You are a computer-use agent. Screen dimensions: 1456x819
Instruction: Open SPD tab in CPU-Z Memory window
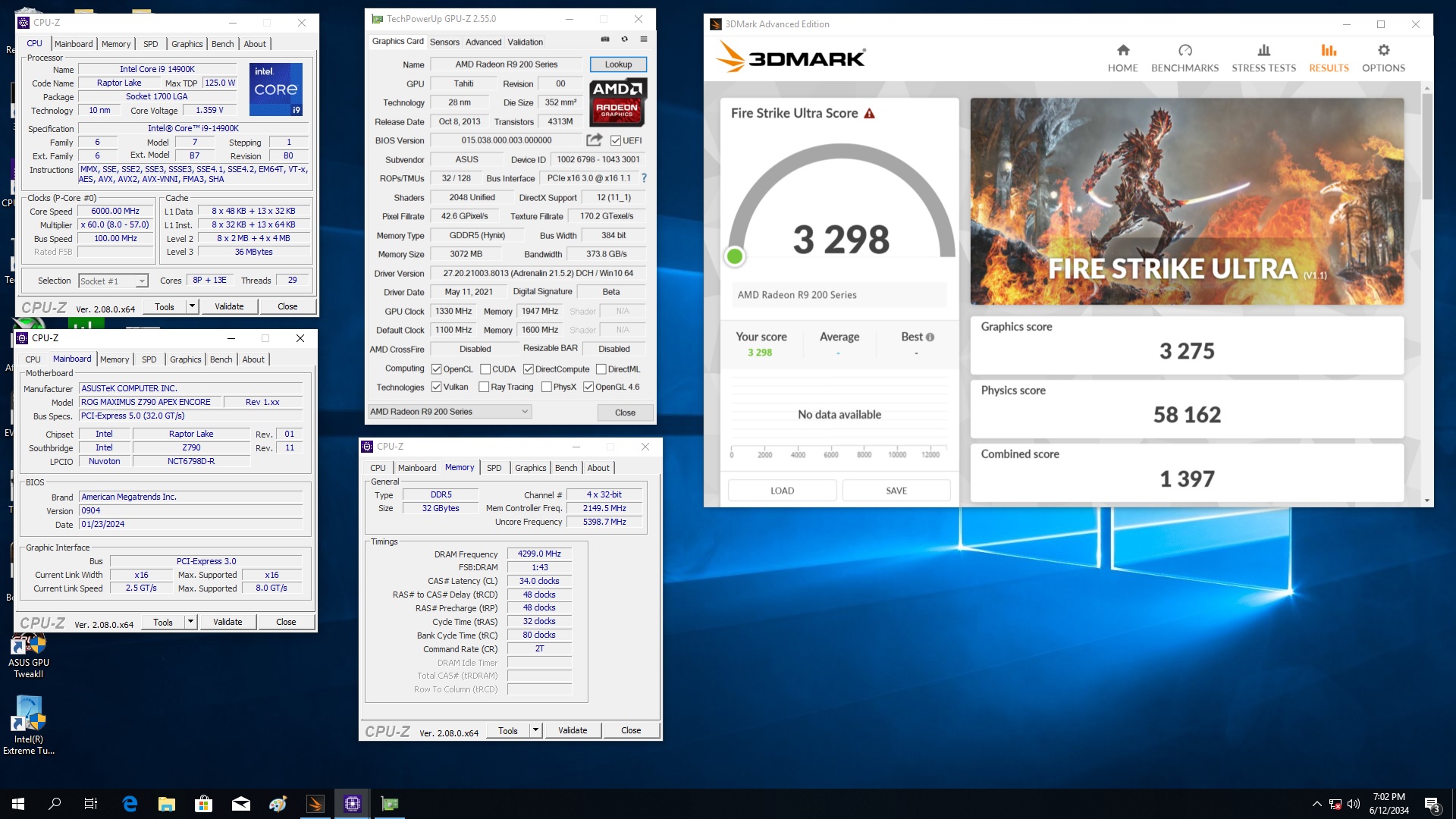(x=494, y=468)
